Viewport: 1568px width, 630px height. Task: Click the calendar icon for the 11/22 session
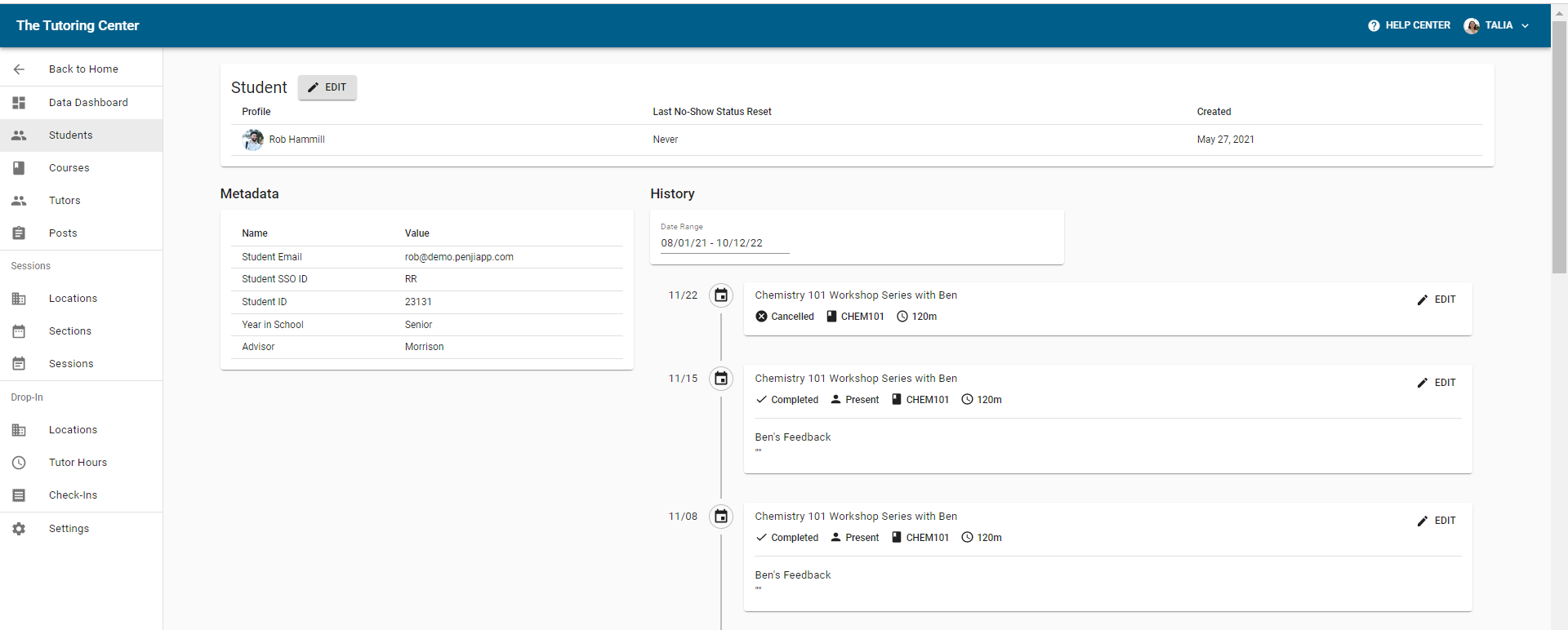pyautogui.click(x=721, y=295)
